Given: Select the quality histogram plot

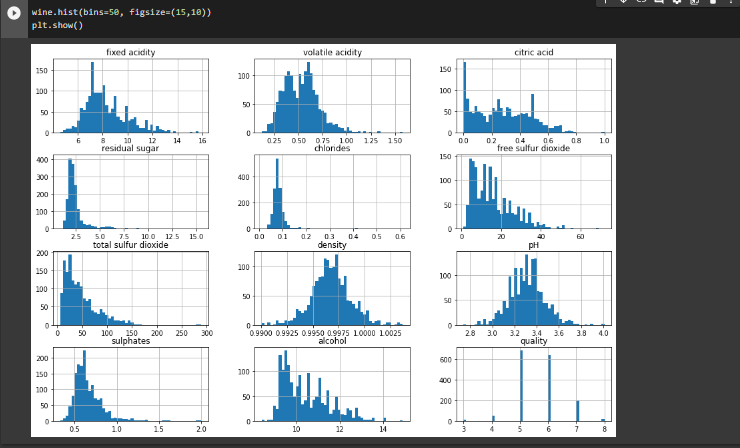Looking at the screenshot, I should (534, 385).
